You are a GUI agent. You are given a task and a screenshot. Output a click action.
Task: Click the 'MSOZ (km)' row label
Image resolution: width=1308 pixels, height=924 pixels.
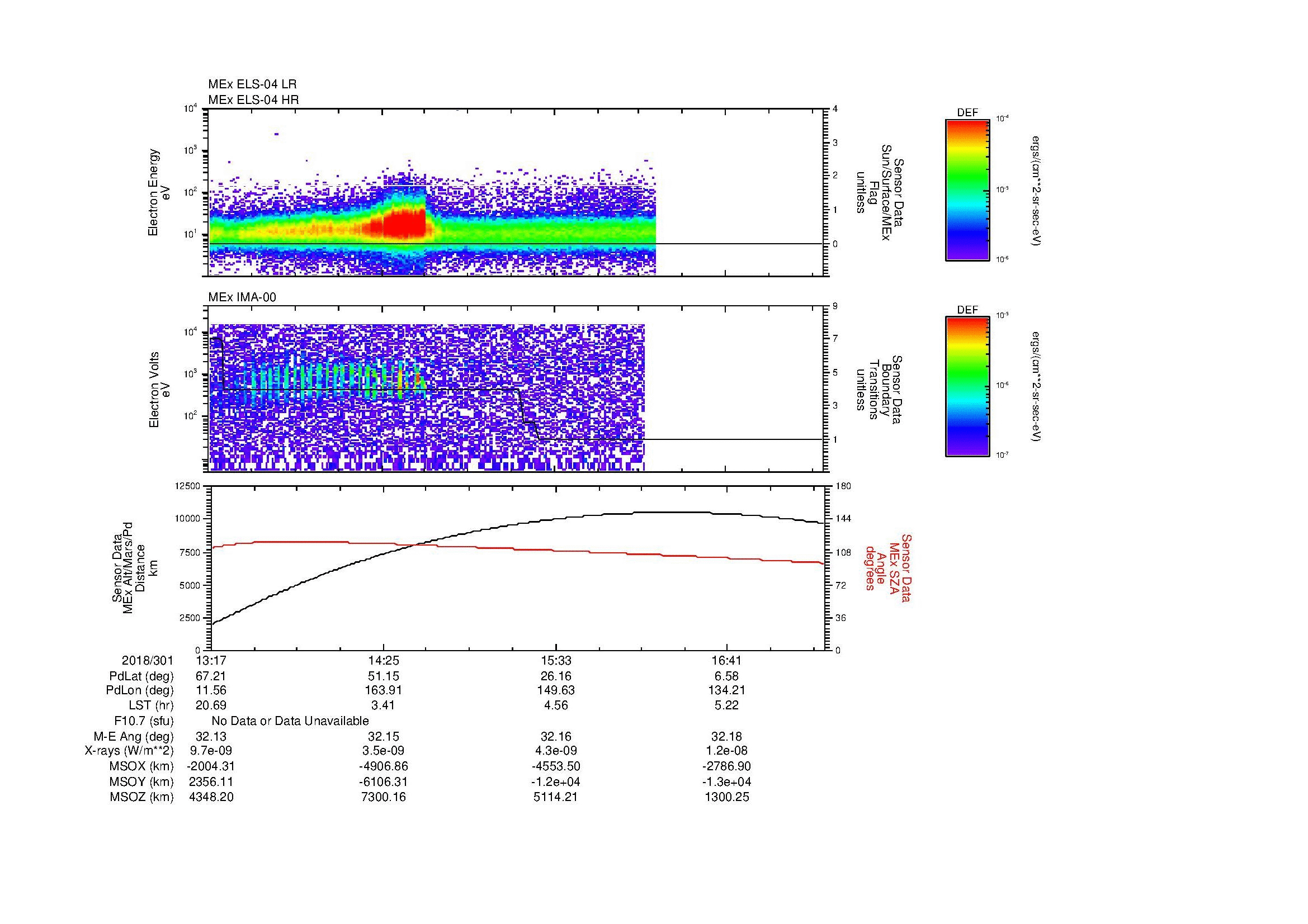(142, 797)
